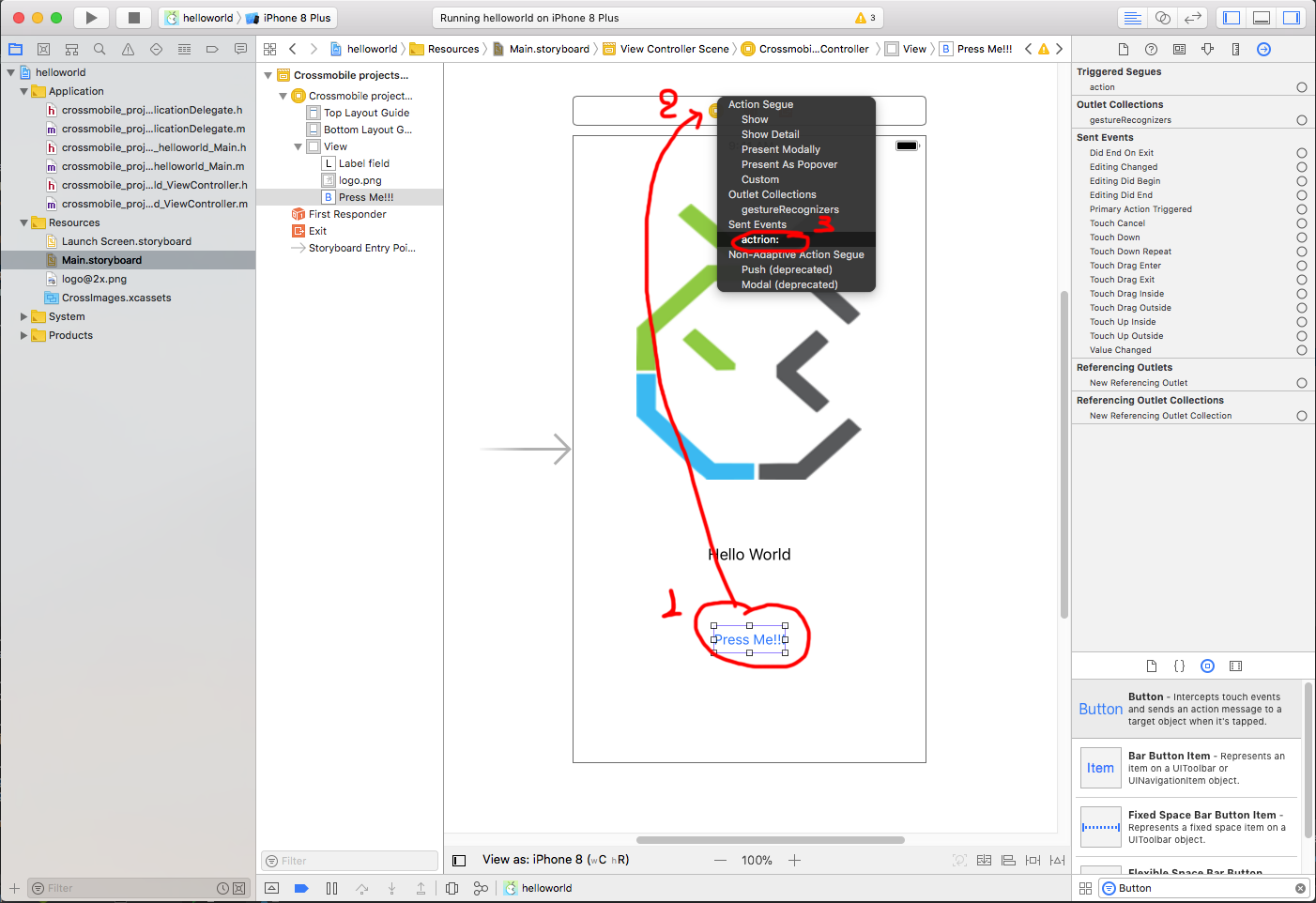Show the Connections inspector arrow icon
Image resolution: width=1316 pixels, height=903 pixels.
1264,49
